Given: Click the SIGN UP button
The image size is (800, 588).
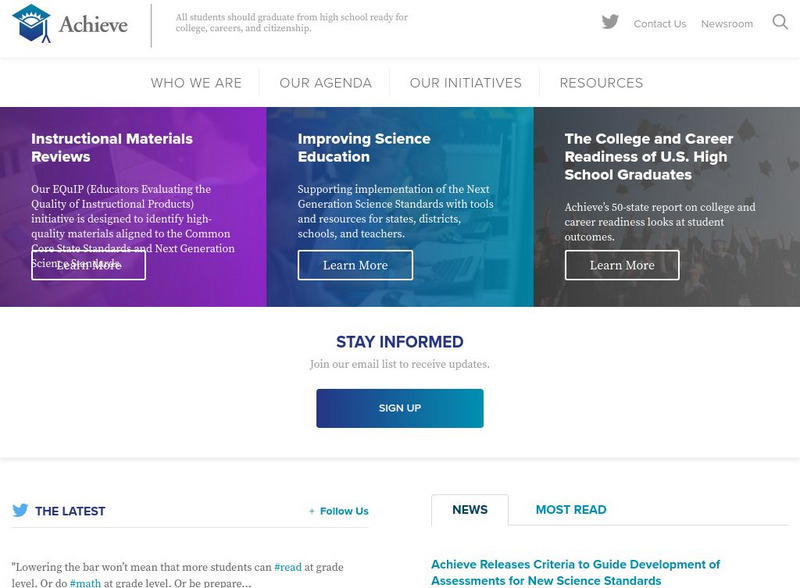Looking at the screenshot, I should tap(400, 408).
